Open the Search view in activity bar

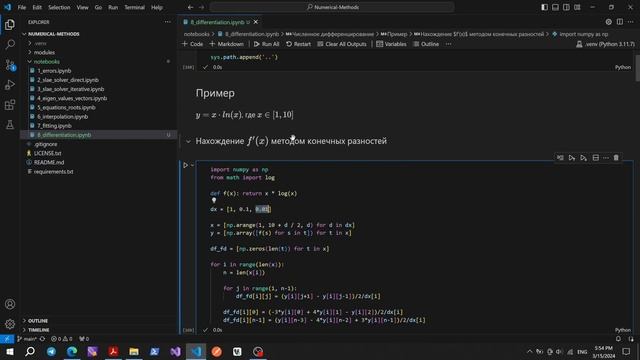tap(10, 44)
